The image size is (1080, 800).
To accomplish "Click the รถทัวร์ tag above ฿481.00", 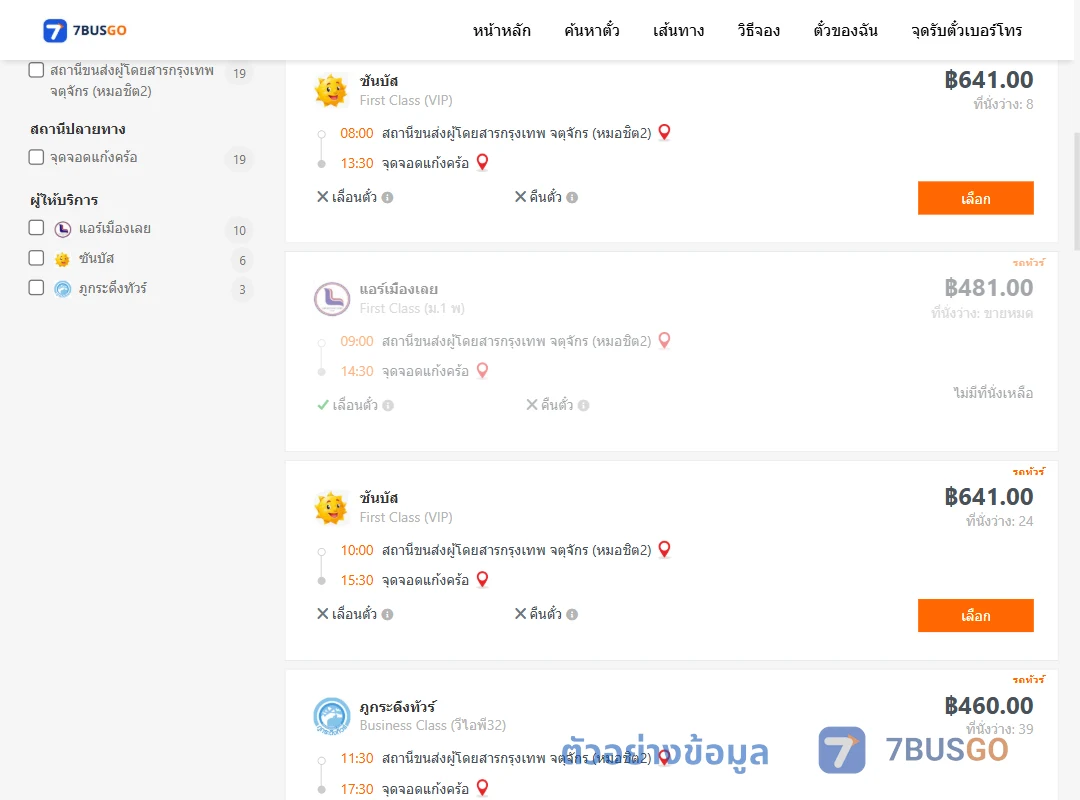I will tap(1028, 263).
